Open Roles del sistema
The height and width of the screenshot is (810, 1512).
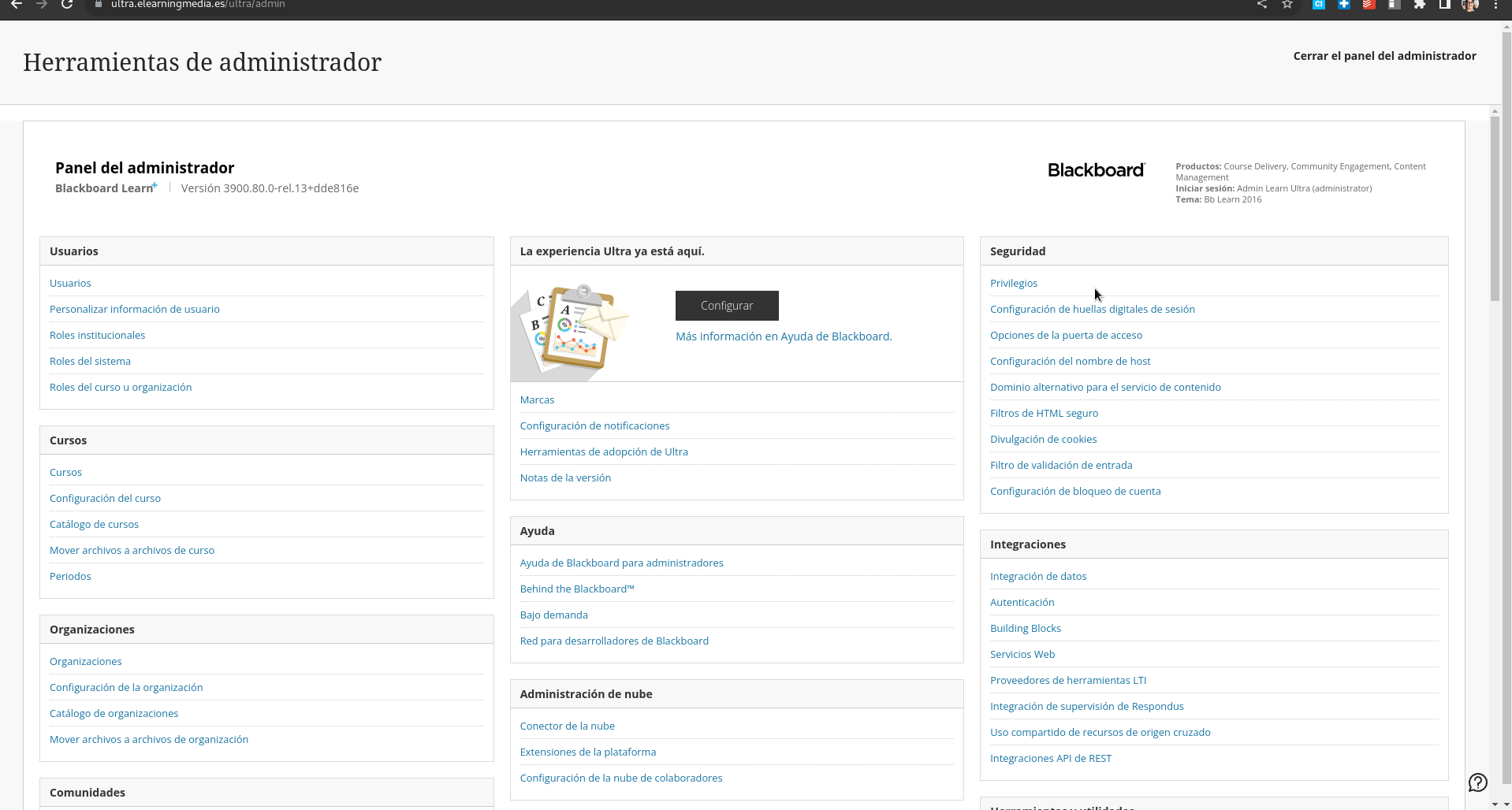(90, 362)
